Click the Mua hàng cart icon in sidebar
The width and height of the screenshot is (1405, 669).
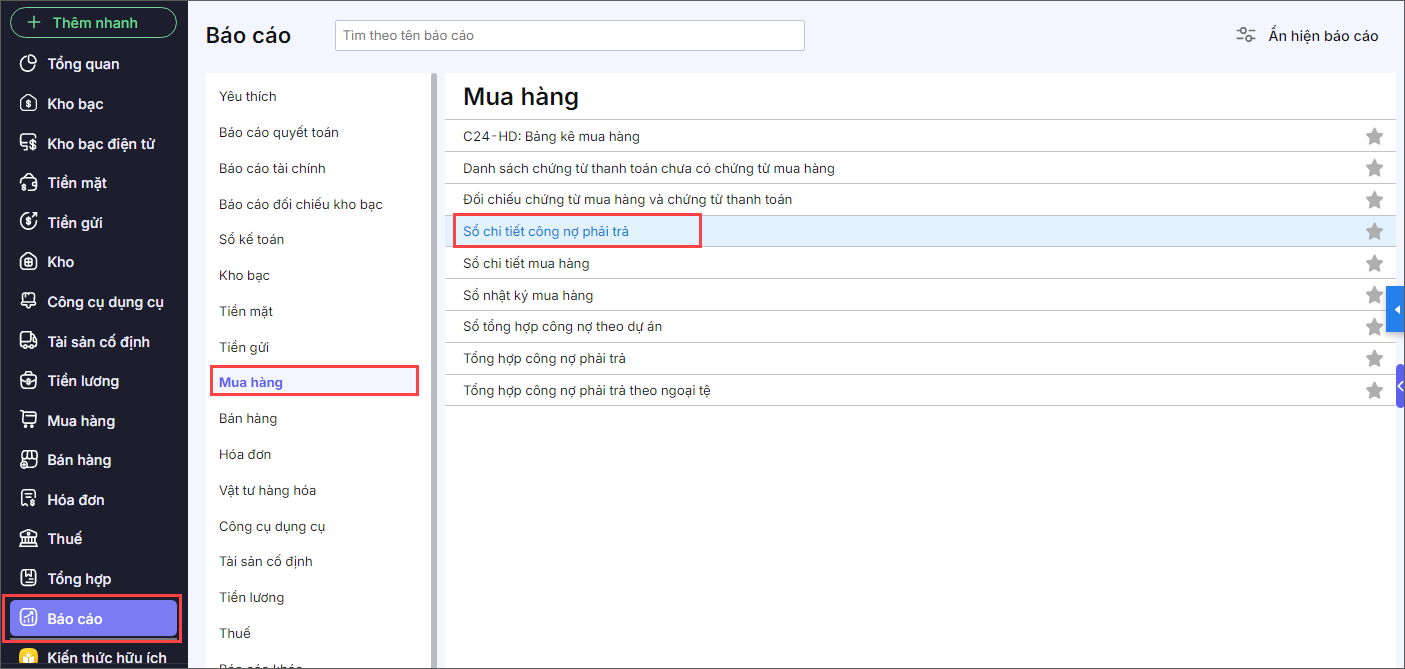[29, 420]
